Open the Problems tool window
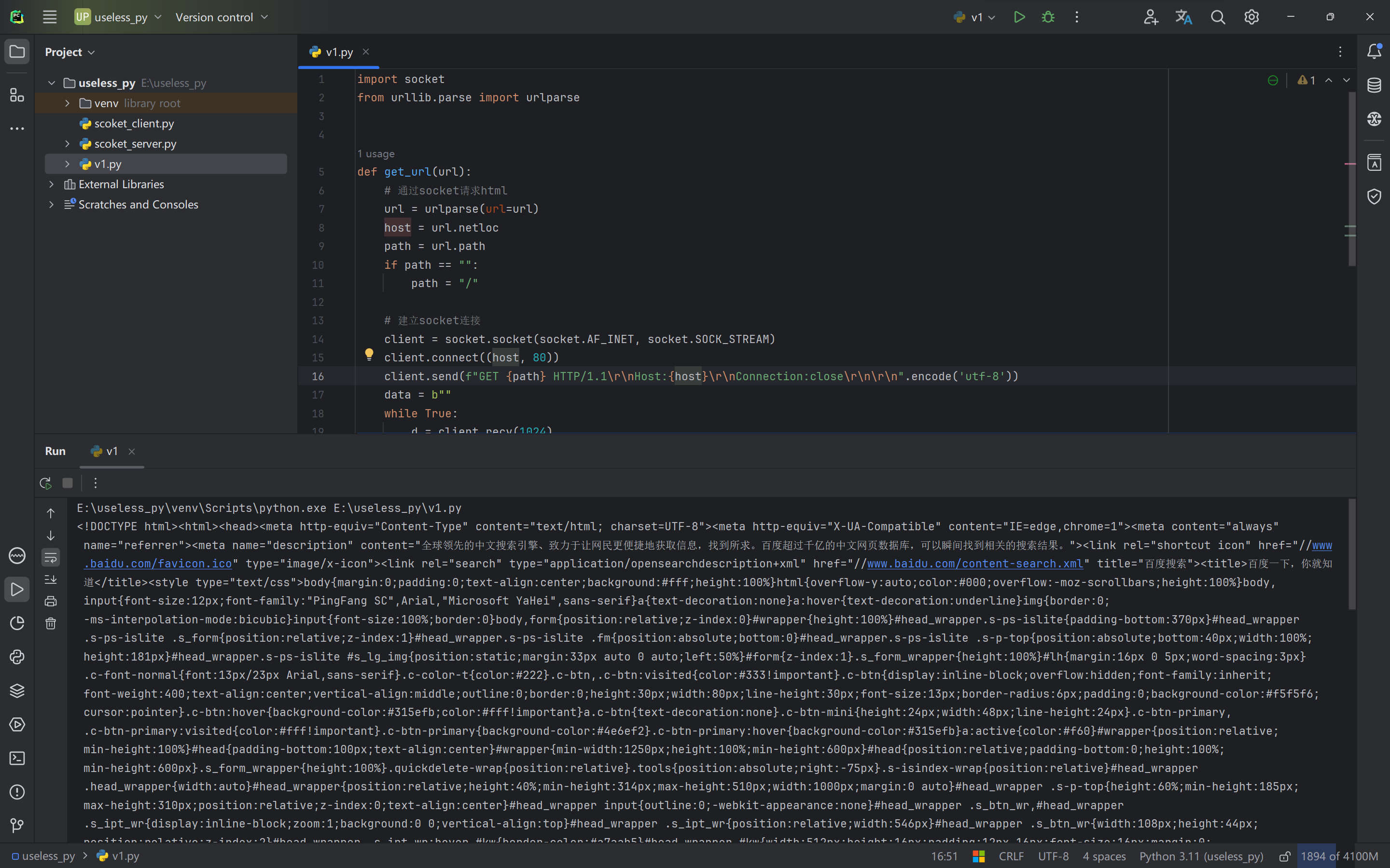Image resolution: width=1390 pixels, height=868 pixels. point(17,792)
